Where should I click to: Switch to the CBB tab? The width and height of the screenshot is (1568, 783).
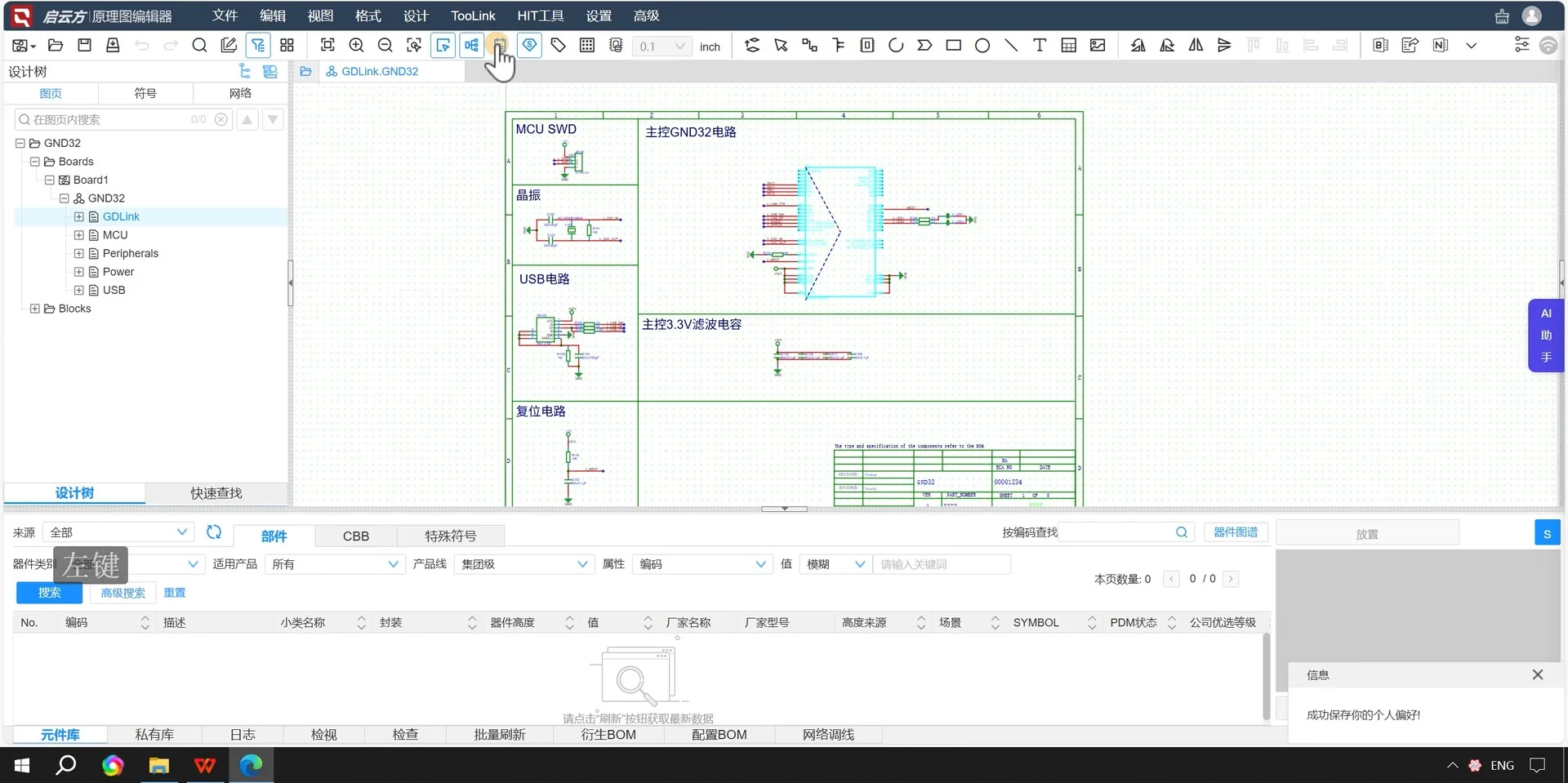[x=356, y=536]
